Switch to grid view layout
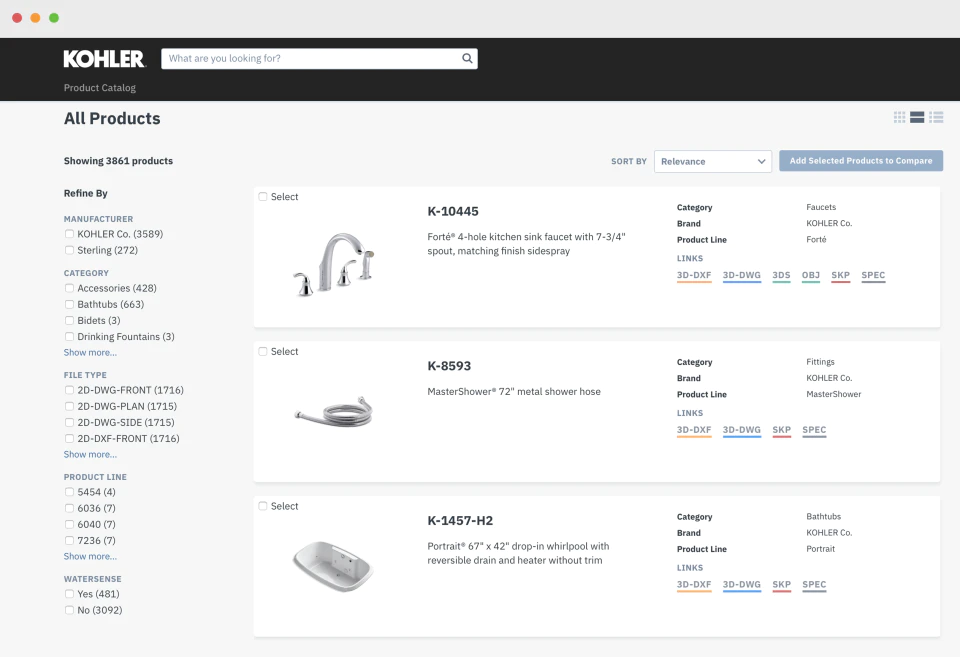 coord(899,117)
